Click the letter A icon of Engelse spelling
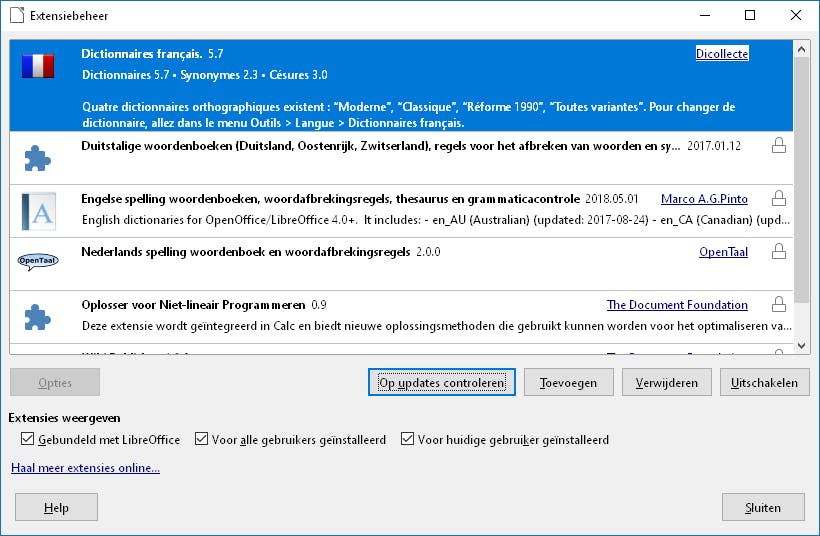Screen dimensions: 820x536 click(38, 212)
